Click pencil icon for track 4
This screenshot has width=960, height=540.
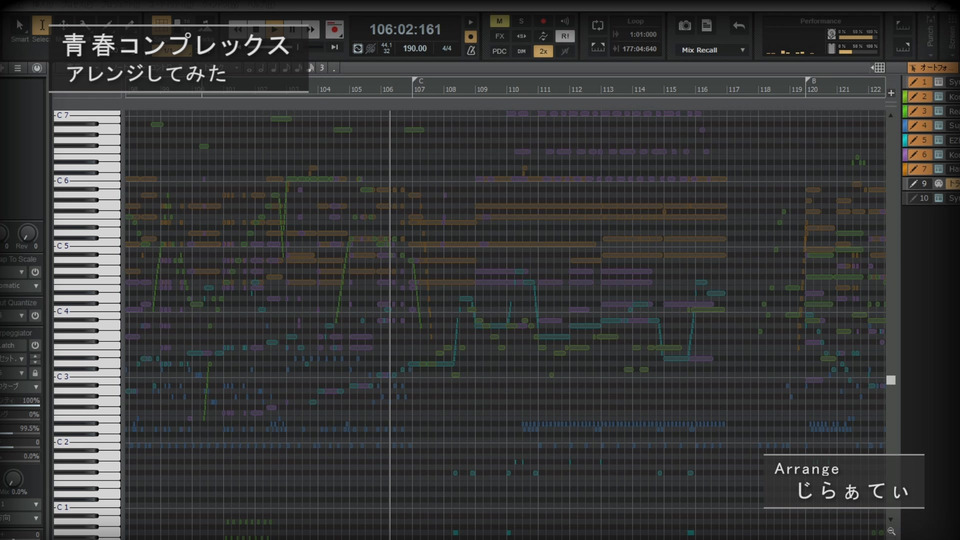pyautogui.click(x=913, y=126)
